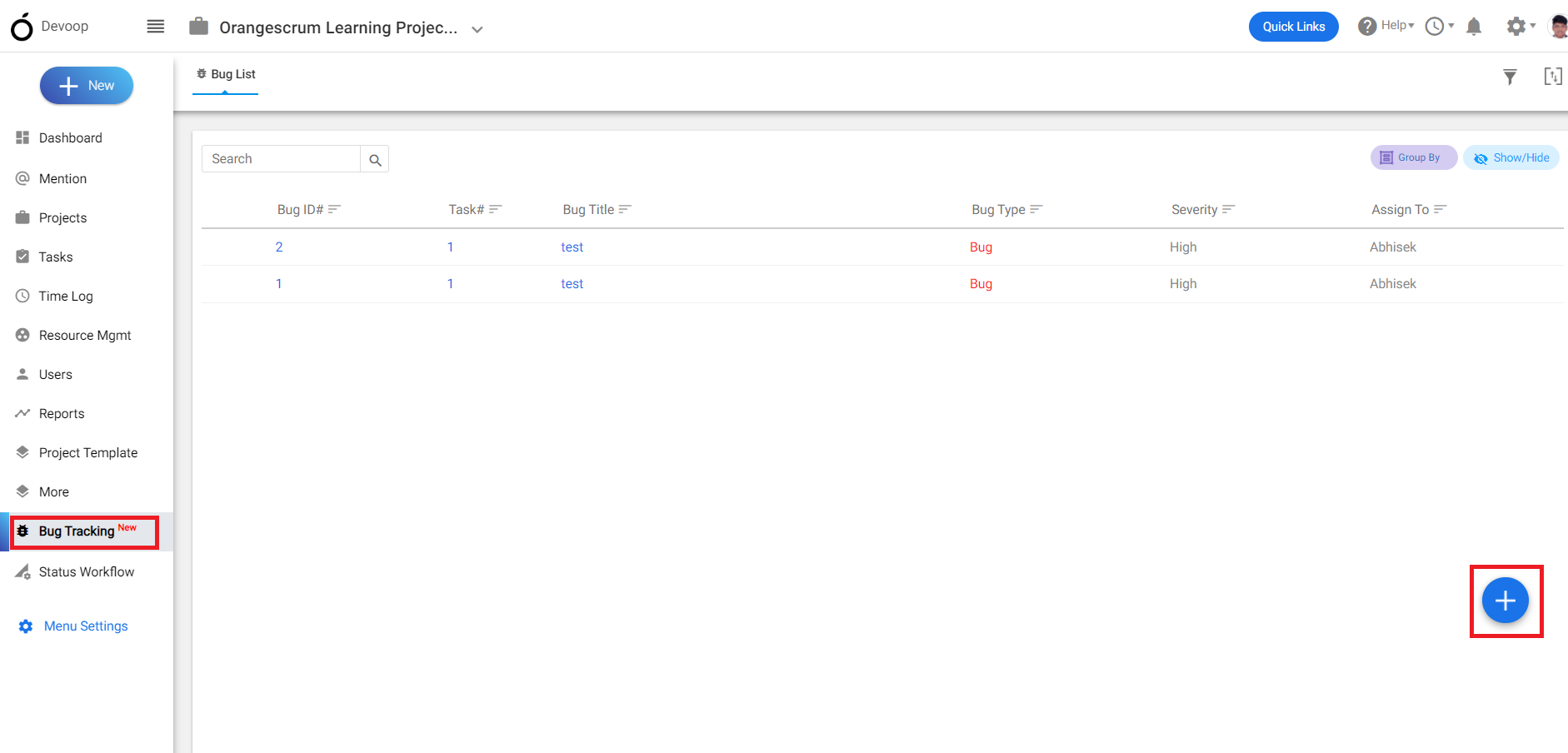Open task 1 link in bug 2 row

(x=451, y=247)
